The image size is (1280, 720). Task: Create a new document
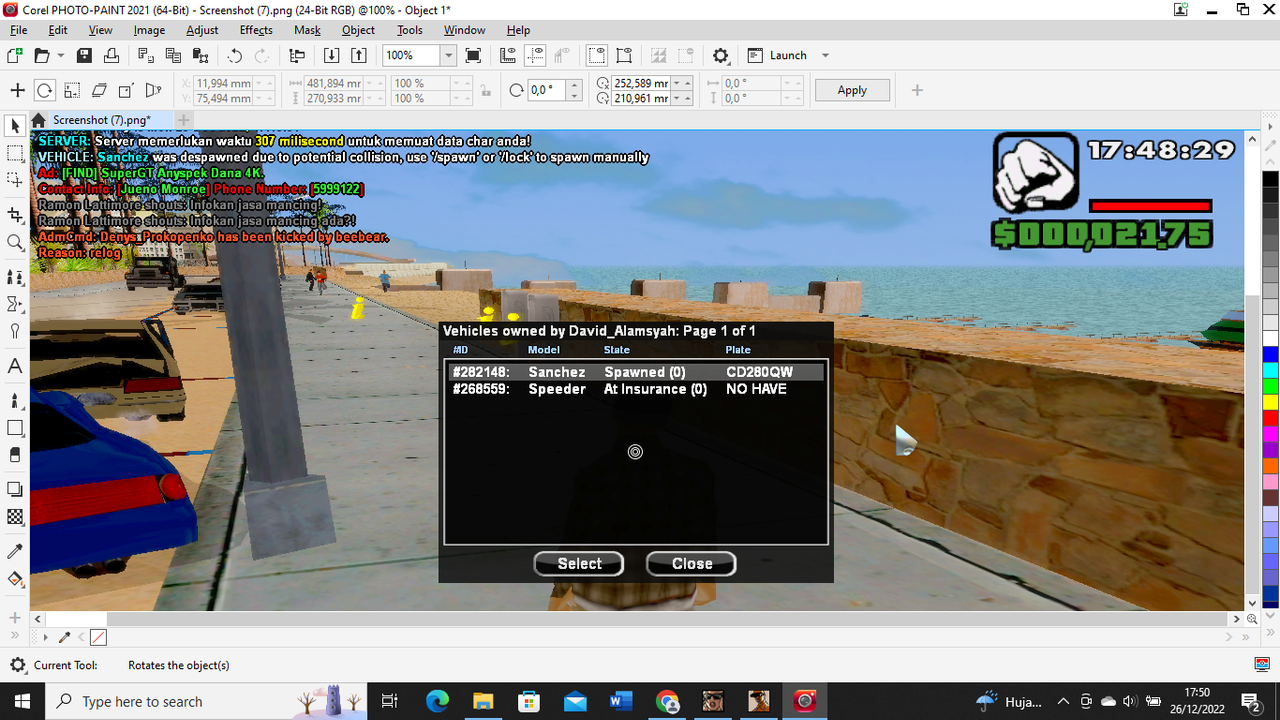15,56
